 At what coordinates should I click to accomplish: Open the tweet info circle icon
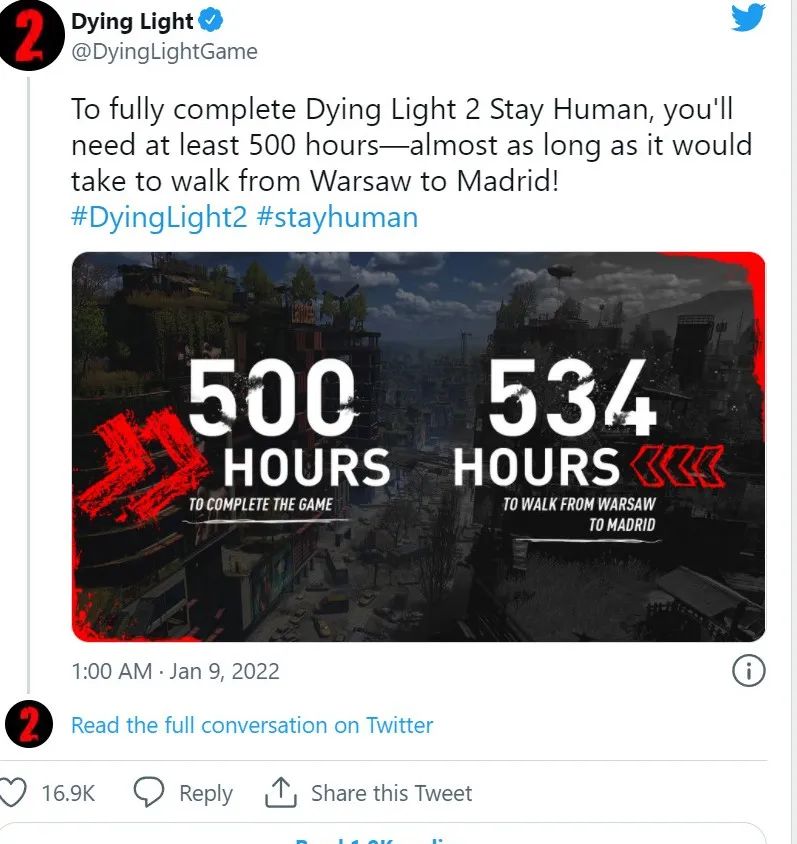pos(748,671)
